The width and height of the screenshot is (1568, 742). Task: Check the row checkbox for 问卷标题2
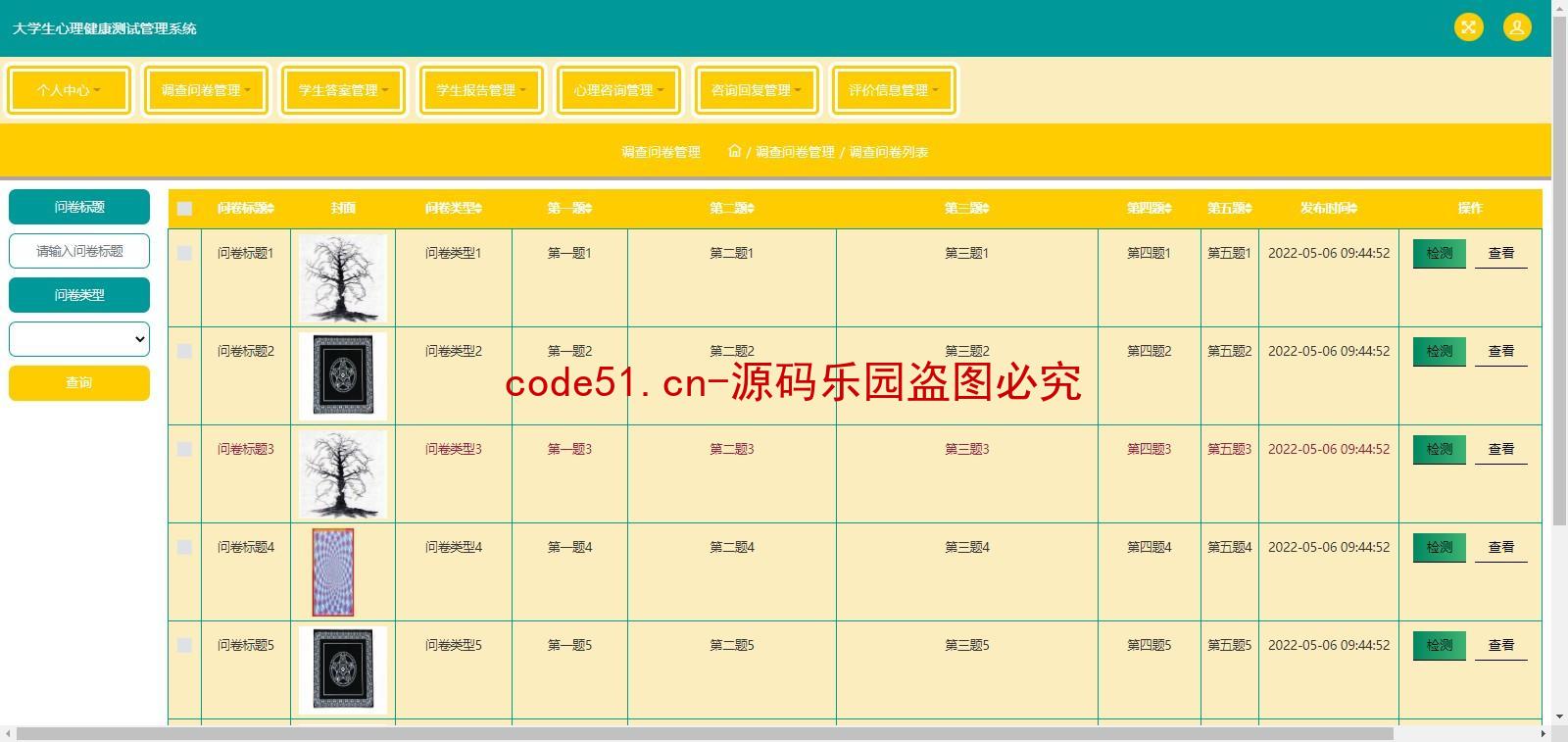[184, 351]
